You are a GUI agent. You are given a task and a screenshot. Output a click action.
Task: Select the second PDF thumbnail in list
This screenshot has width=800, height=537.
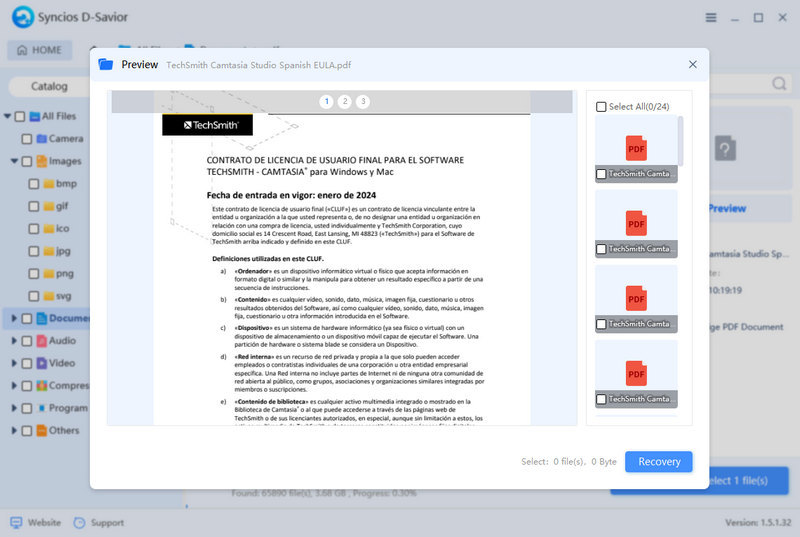636,223
